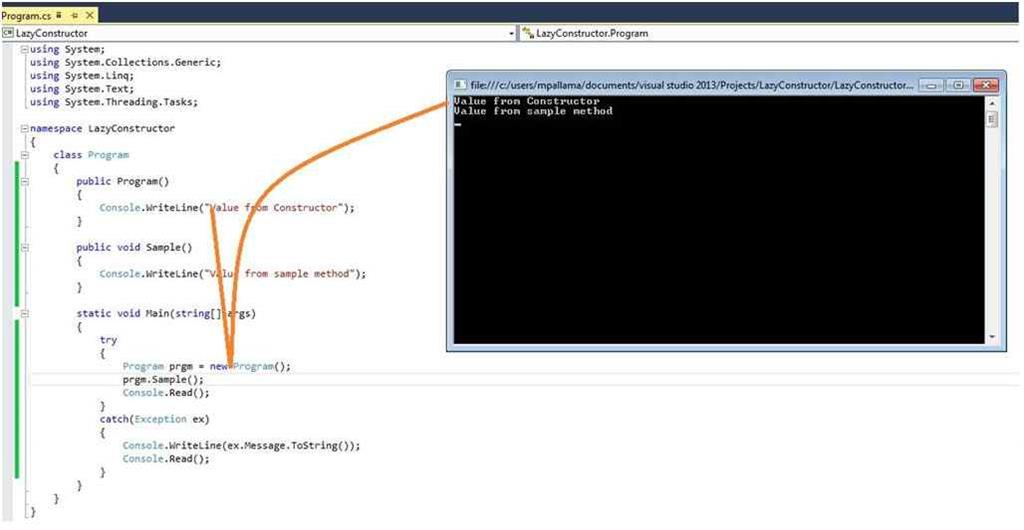This screenshot has height=530, width=1024.
Task: Click "namespace LazyConstructor" in the code
Action: click(x=103, y=129)
